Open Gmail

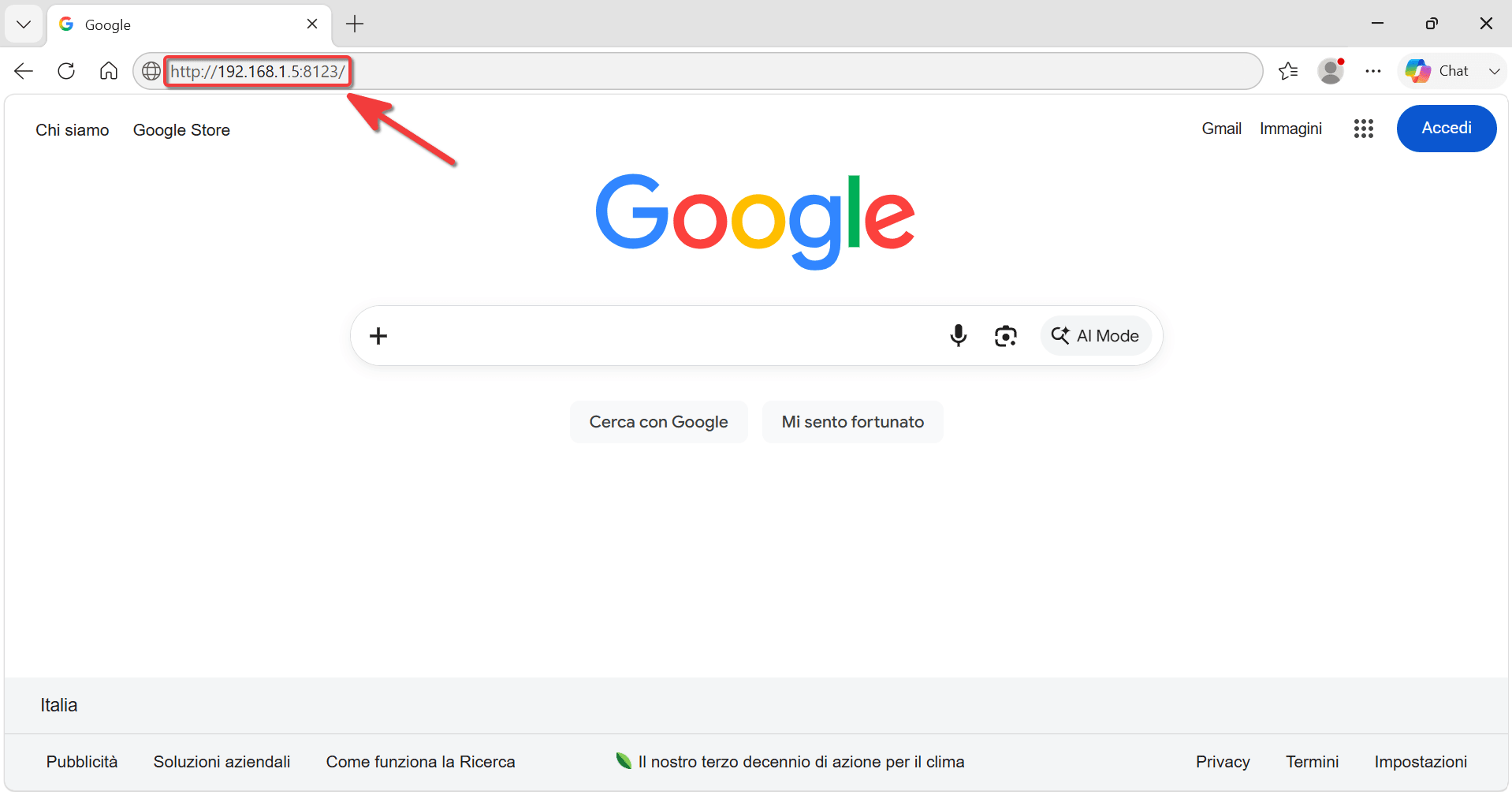(1222, 129)
